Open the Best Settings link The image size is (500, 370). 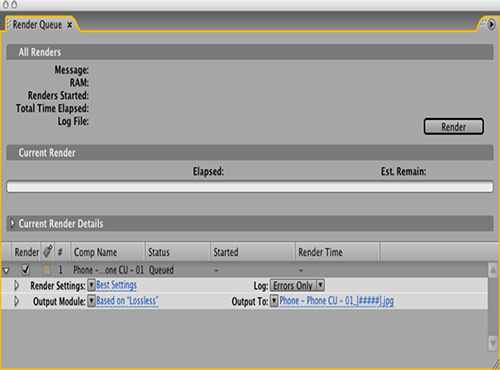pyautogui.click(x=116, y=285)
